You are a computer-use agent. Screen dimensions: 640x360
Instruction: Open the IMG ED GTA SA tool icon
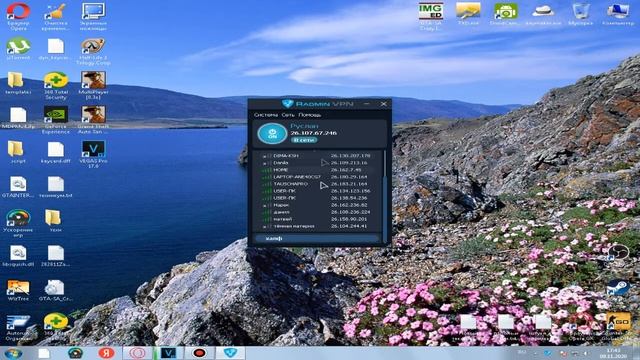(431, 16)
